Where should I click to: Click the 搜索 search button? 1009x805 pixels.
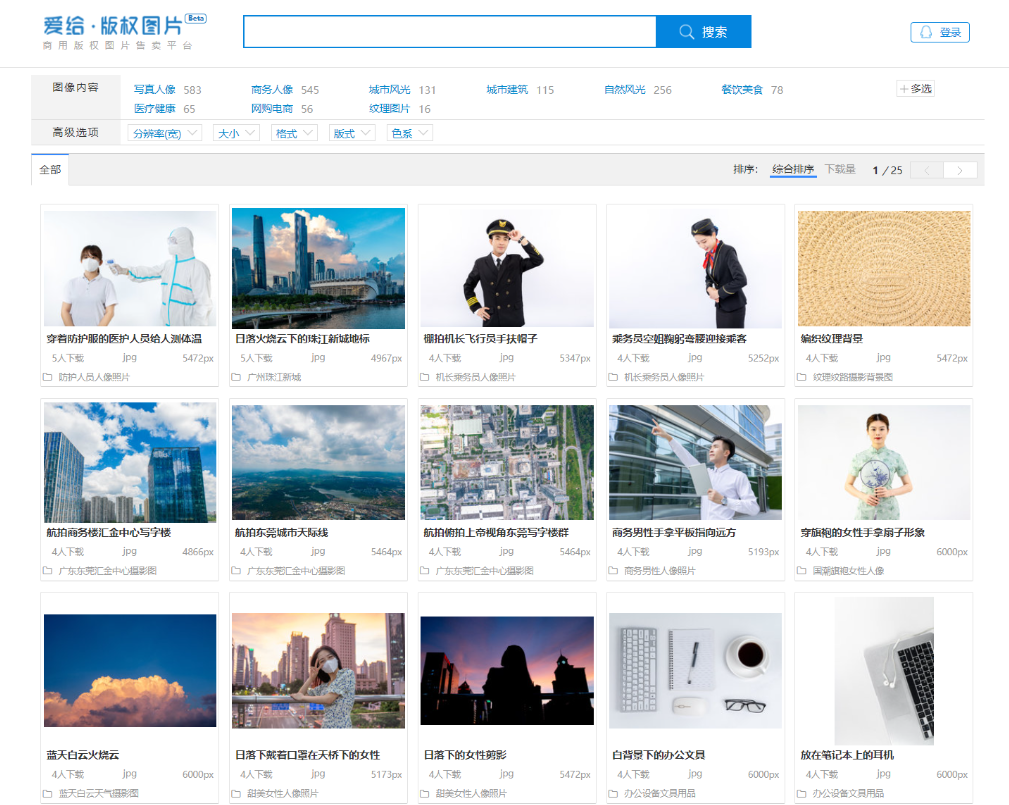(x=703, y=32)
